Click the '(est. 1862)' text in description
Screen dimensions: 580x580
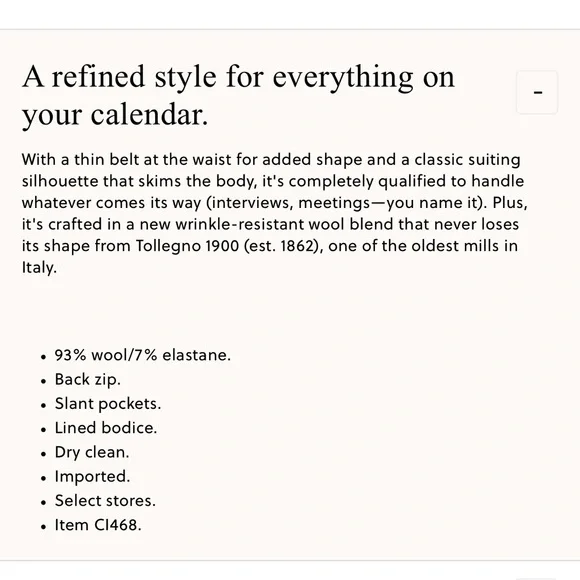tap(281, 246)
